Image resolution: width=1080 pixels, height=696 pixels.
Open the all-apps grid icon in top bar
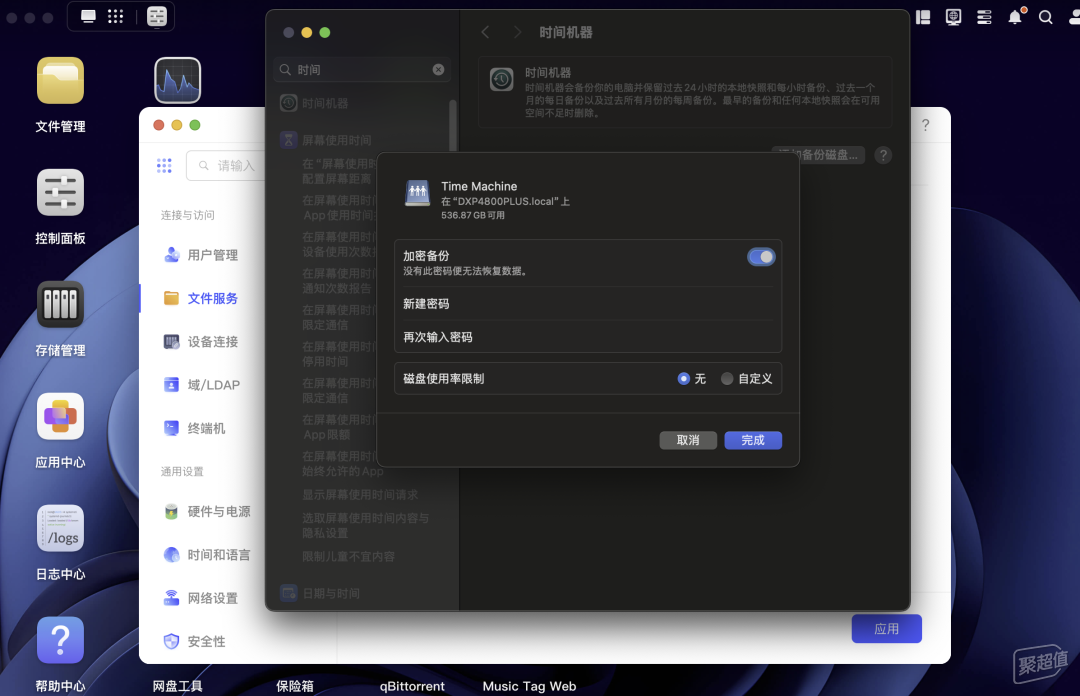point(116,17)
